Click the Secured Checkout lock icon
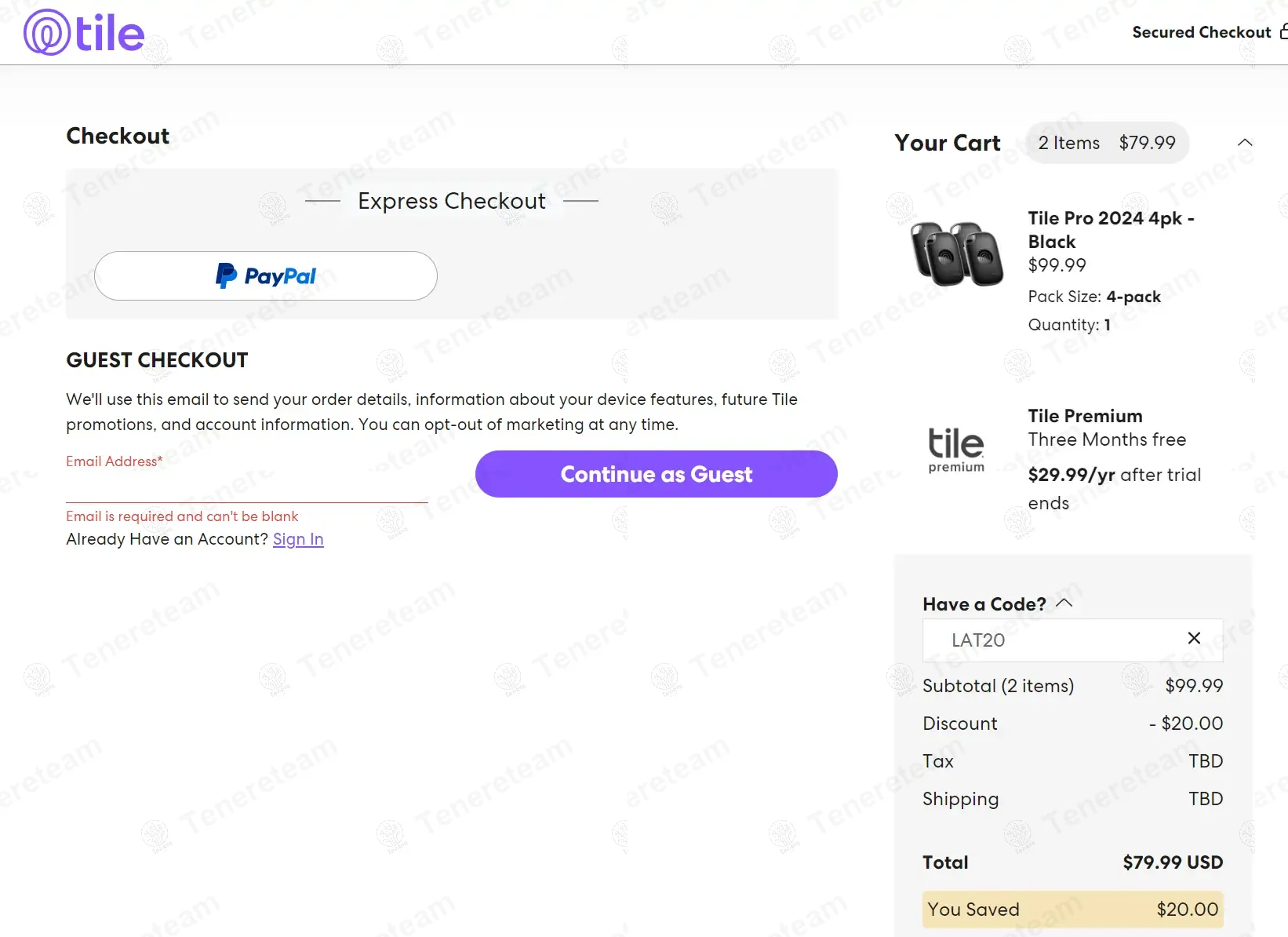 (1283, 32)
